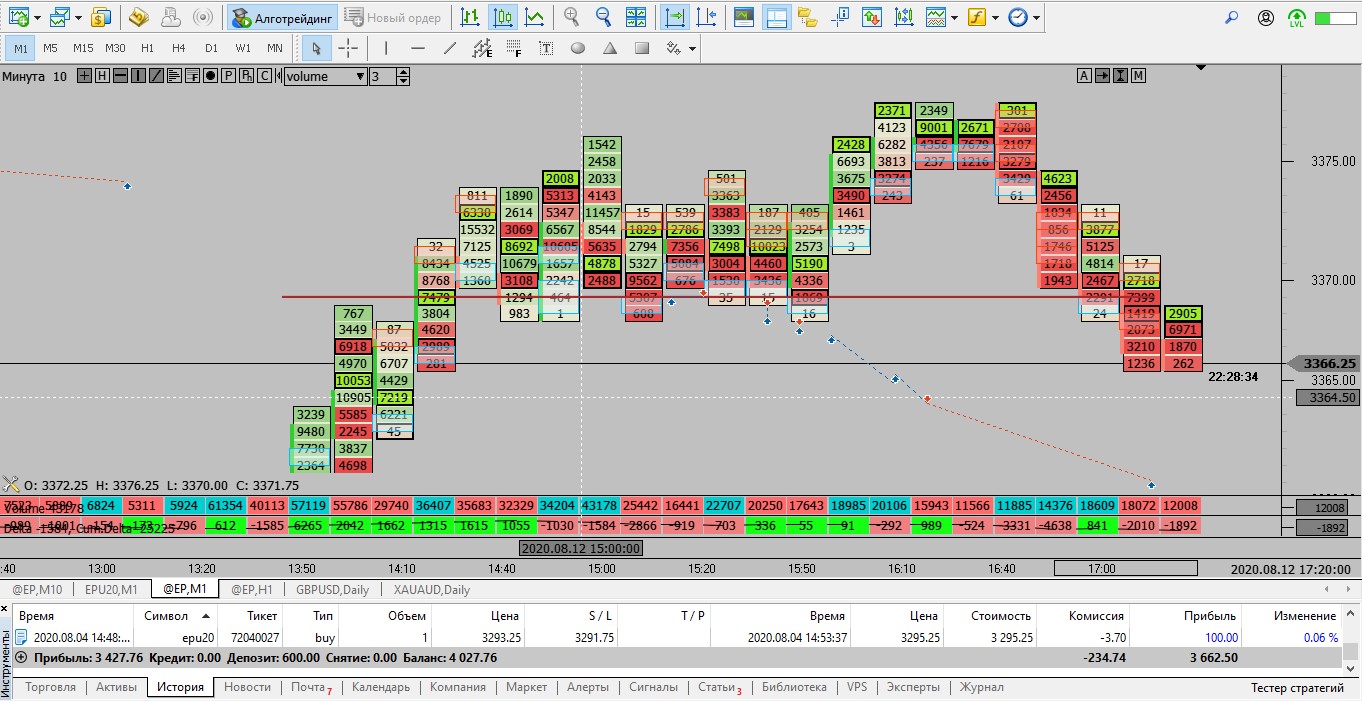Select the M5 timeframe
1362x701 pixels.
coord(50,48)
